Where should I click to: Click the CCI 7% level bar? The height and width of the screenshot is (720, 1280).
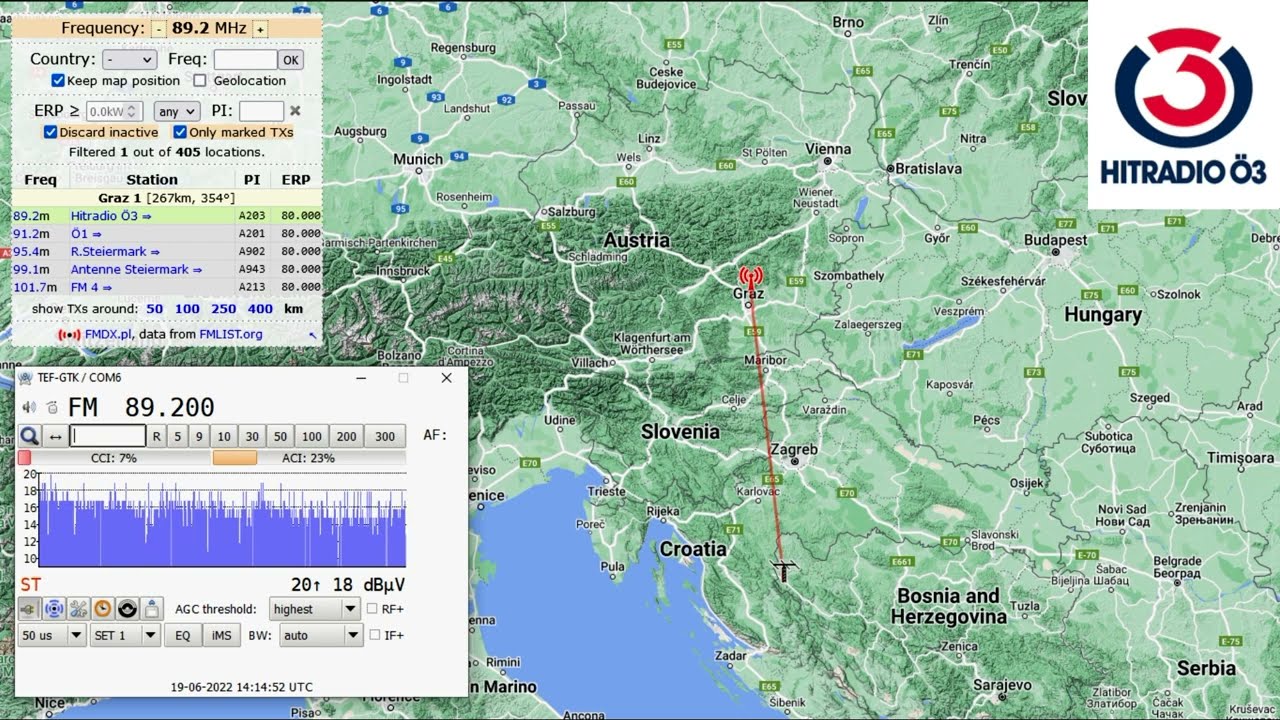113,458
